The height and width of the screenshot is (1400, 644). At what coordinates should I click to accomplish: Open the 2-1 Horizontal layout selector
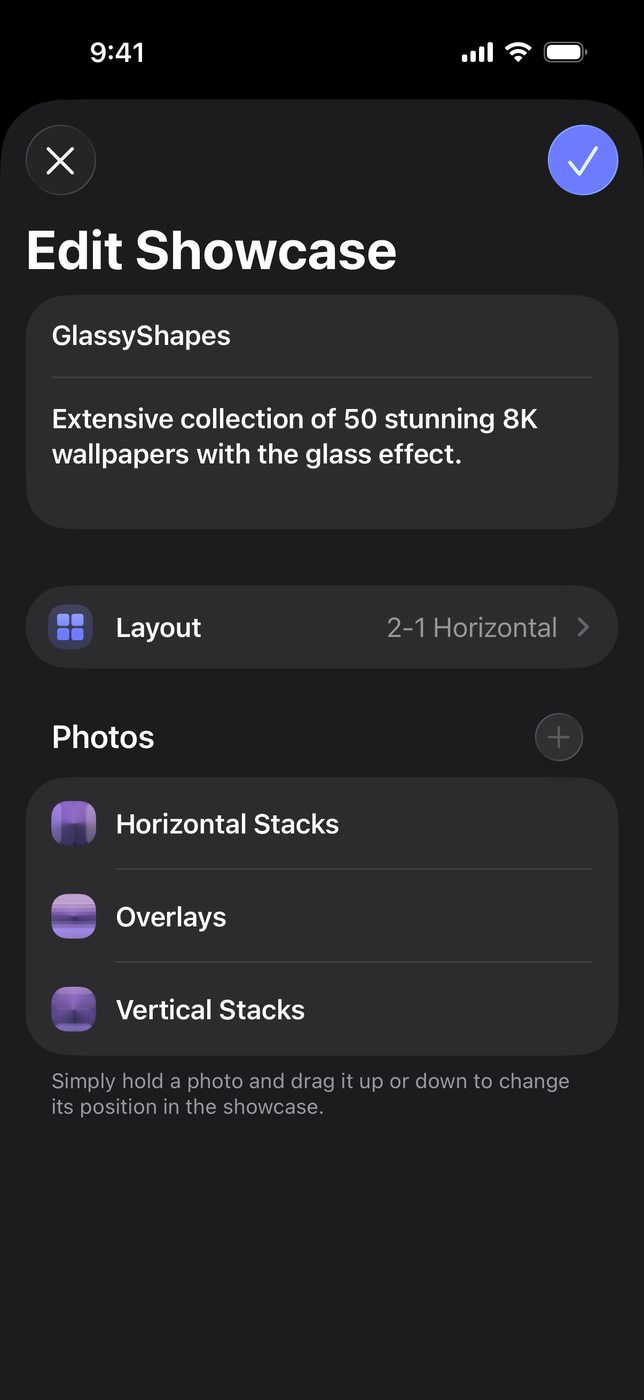(471, 628)
